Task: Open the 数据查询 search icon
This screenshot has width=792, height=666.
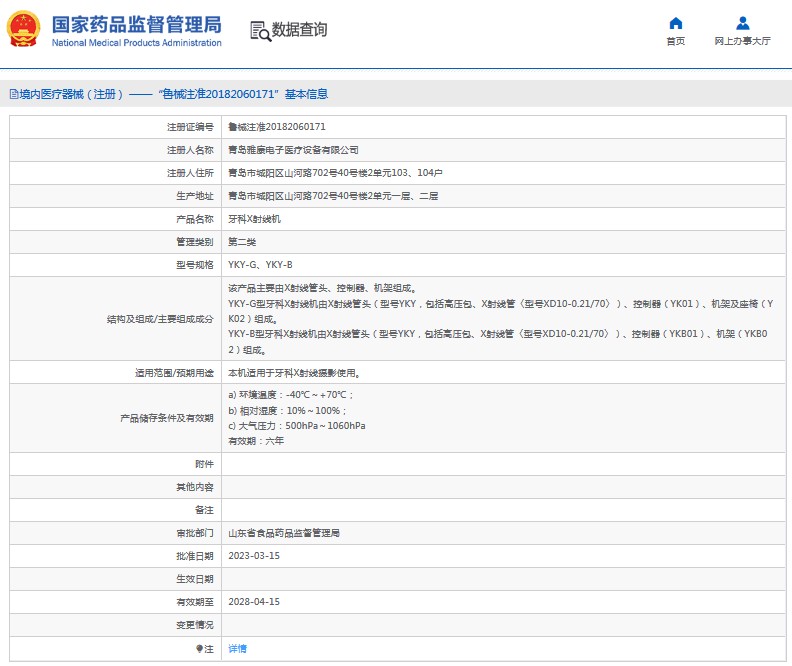Action: 260,31
